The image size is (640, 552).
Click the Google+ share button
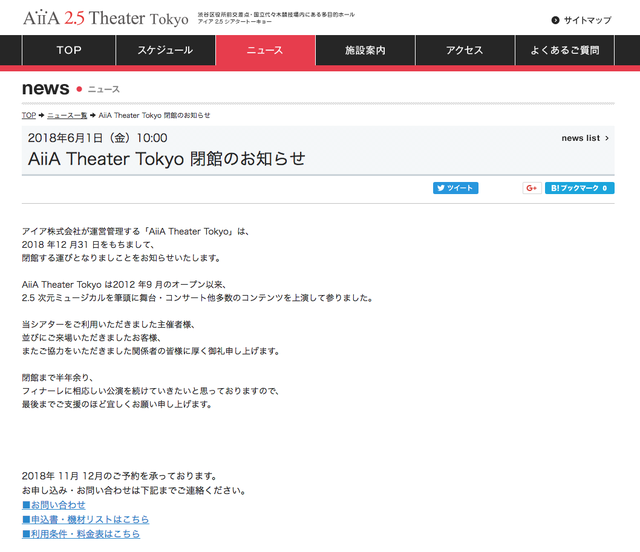point(532,188)
